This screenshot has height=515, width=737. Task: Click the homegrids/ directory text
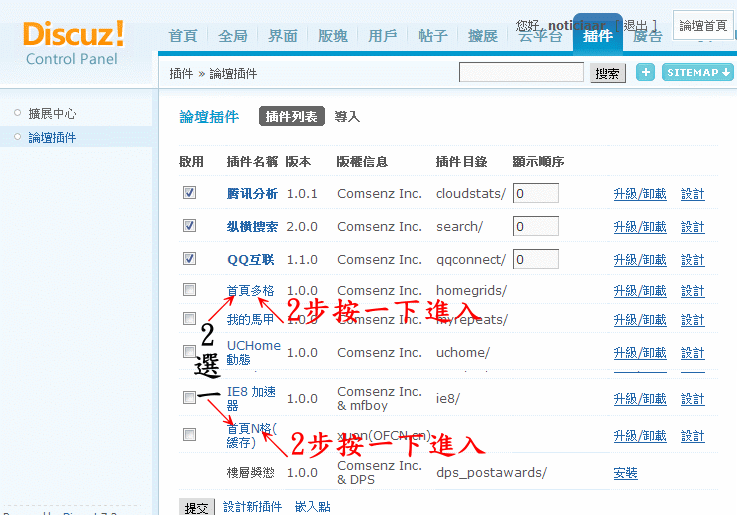pyautogui.click(x=471, y=291)
